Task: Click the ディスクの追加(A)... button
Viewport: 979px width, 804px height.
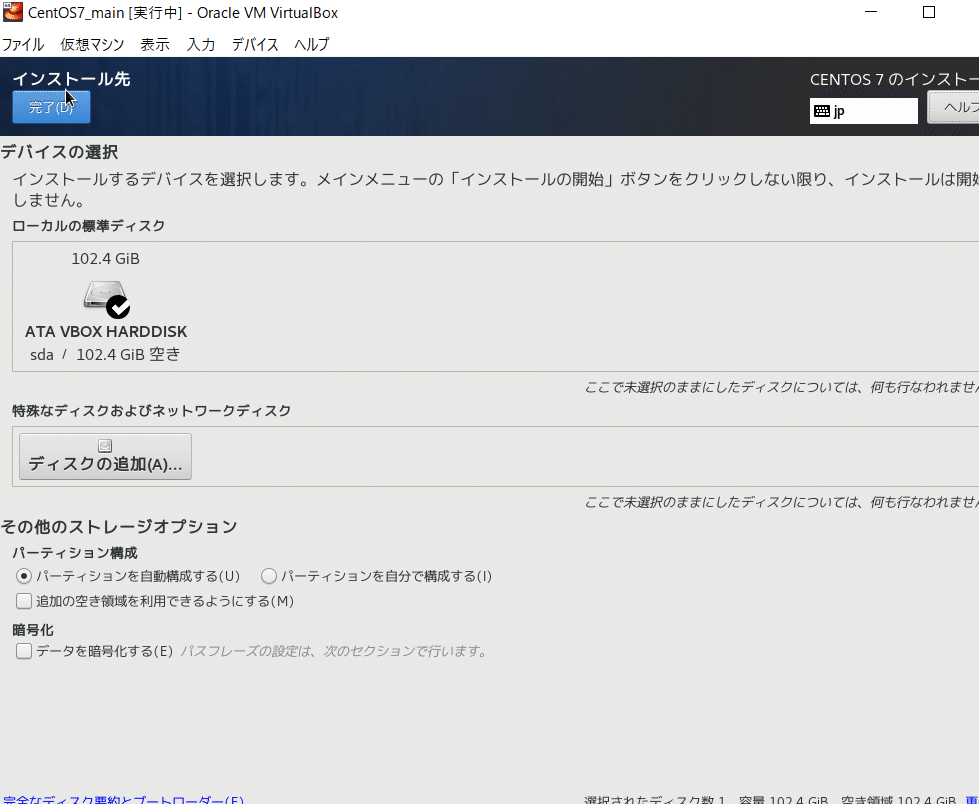Action: pos(105,456)
